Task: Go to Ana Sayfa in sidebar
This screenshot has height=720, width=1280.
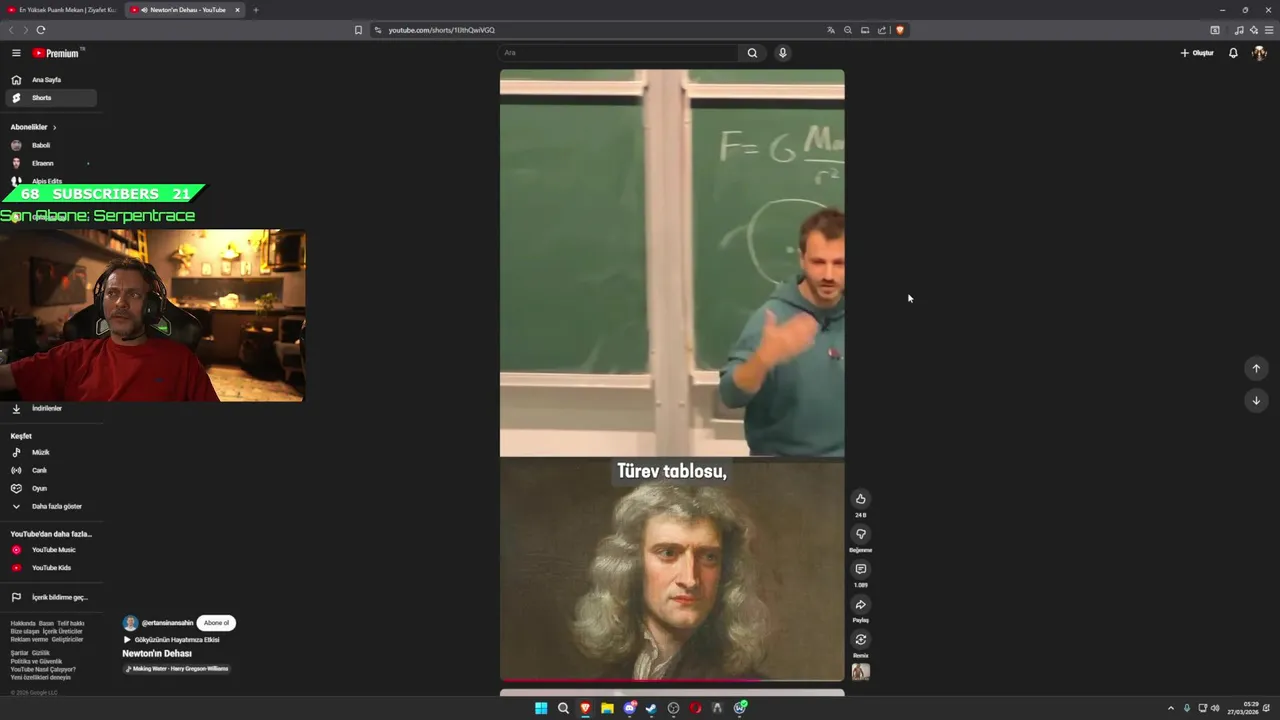Action: 50,80
